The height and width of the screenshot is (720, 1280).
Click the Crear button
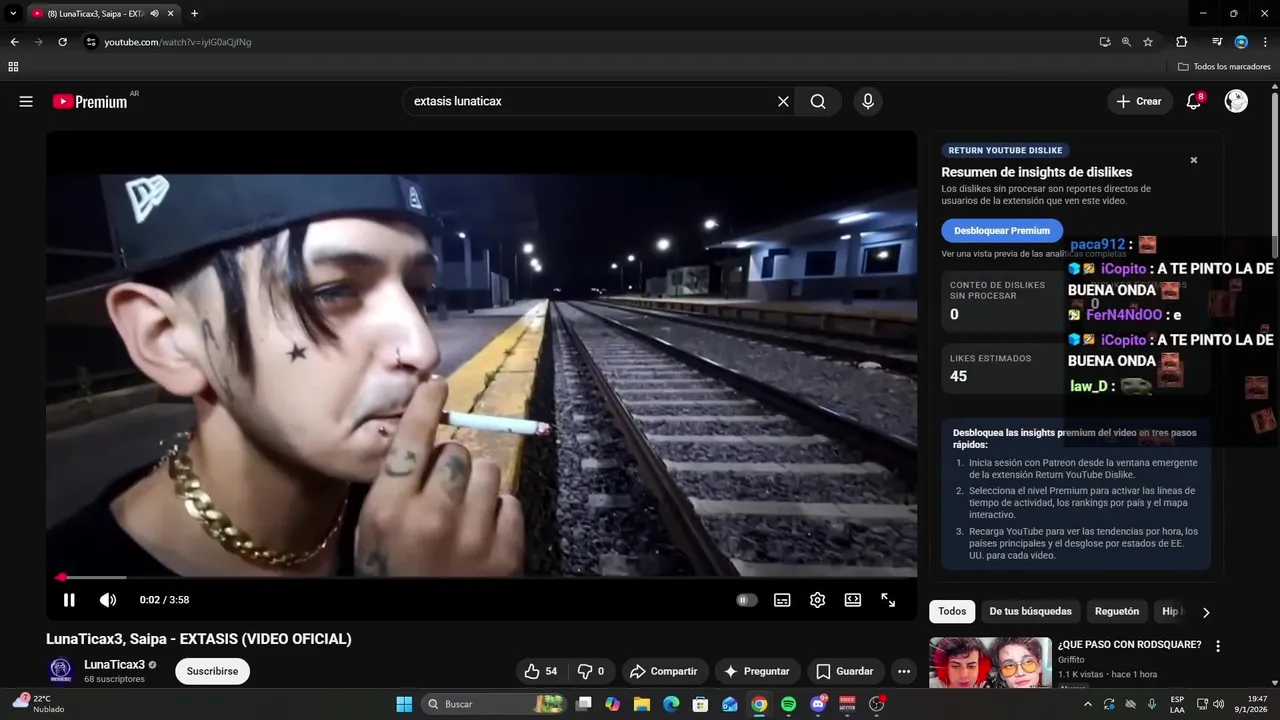point(1139,101)
